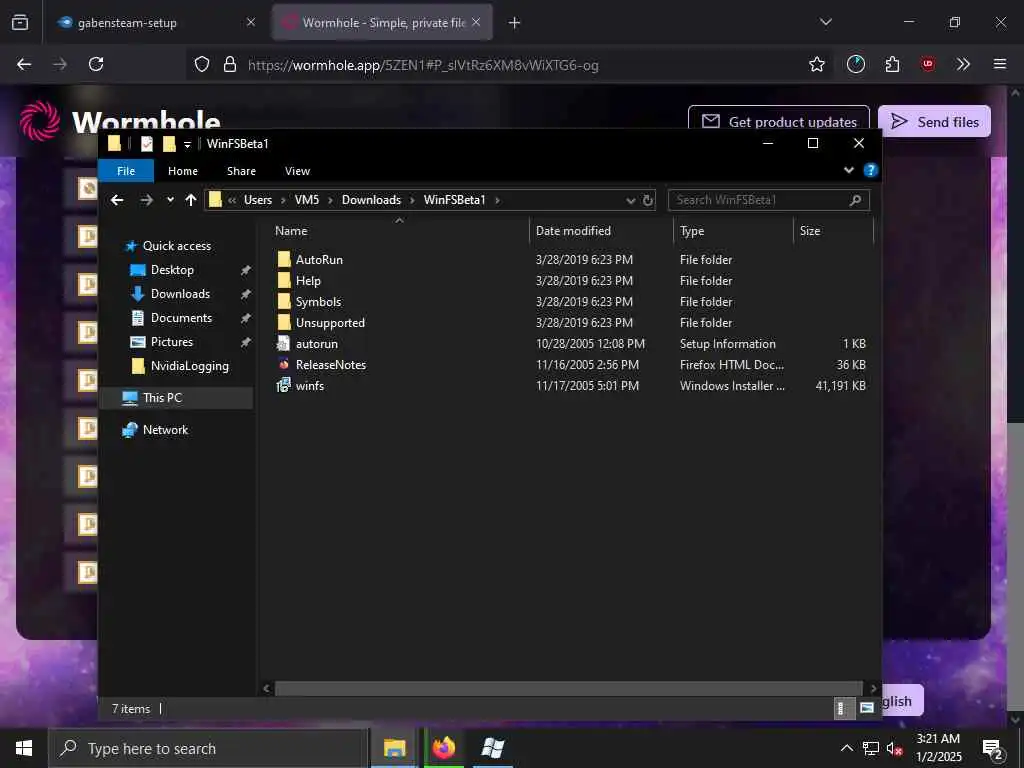Open the Firefox hamburger application menu
1024x768 pixels.
click(x=999, y=64)
